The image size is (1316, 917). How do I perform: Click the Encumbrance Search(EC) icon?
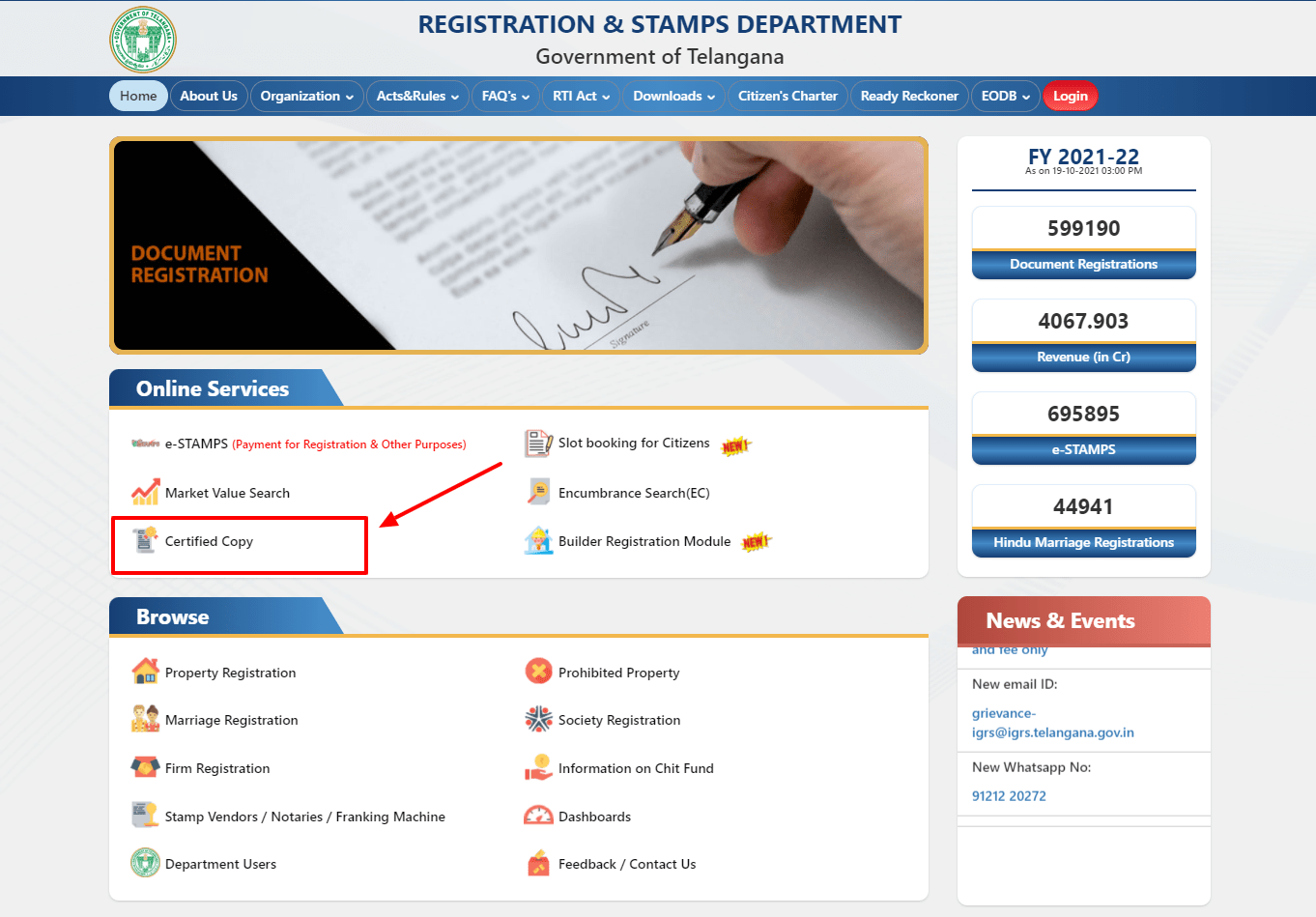click(x=538, y=492)
